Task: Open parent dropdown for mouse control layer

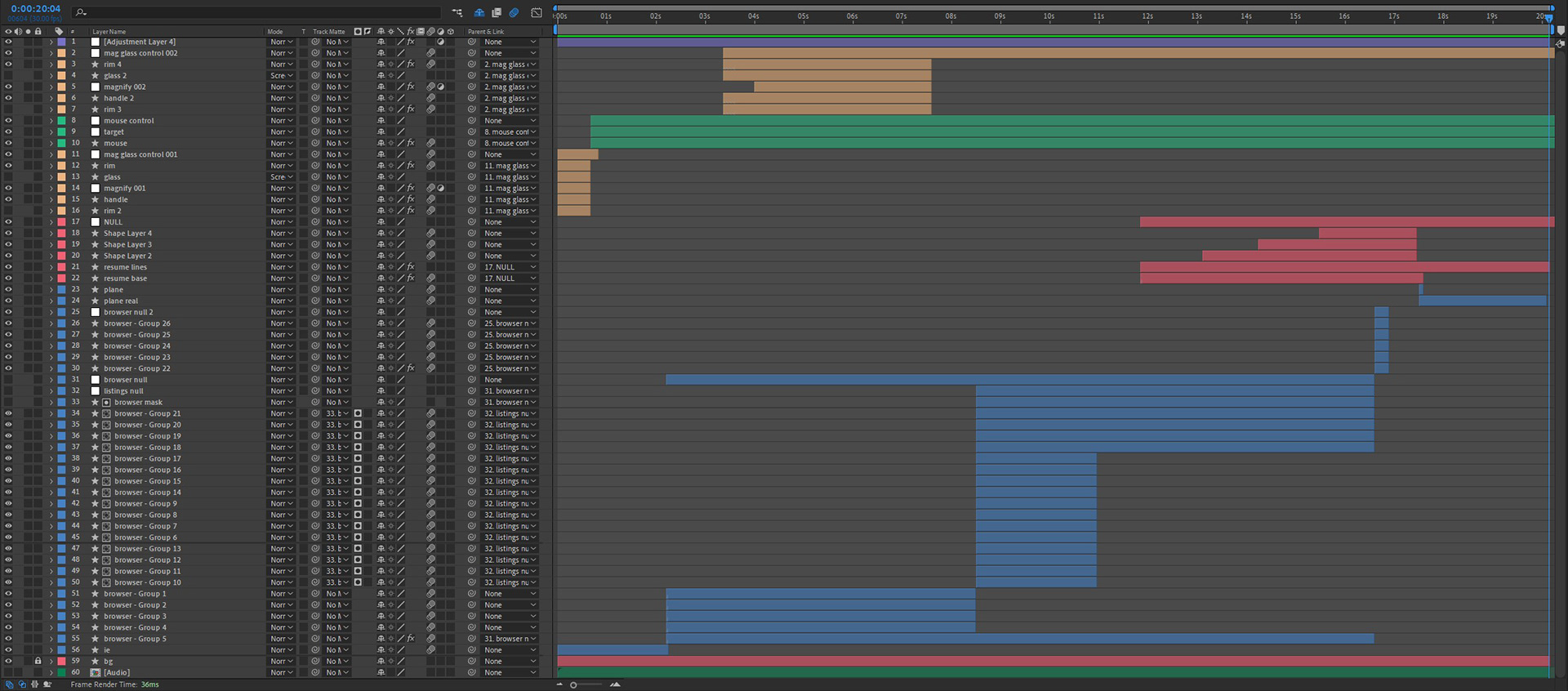Action: pos(510,120)
